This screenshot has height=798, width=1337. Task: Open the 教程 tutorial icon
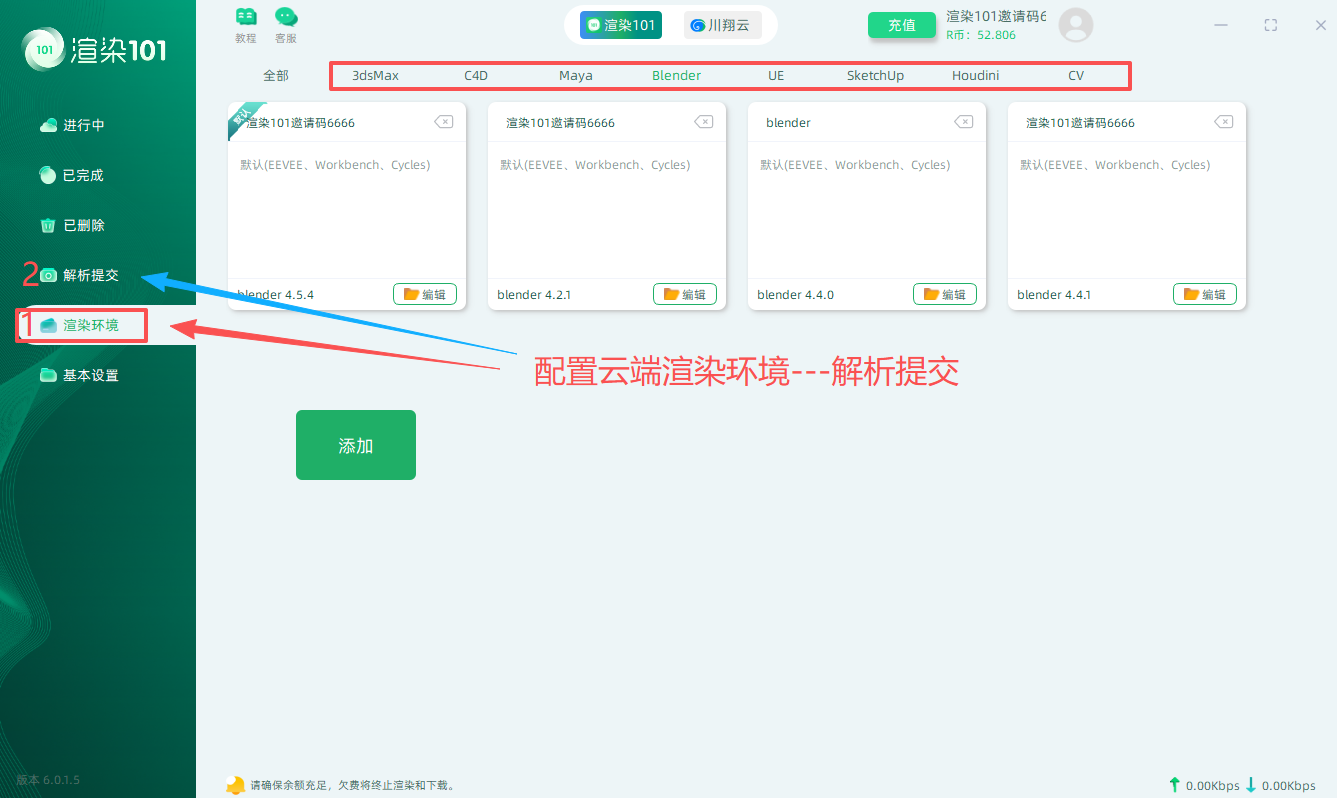click(246, 25)
